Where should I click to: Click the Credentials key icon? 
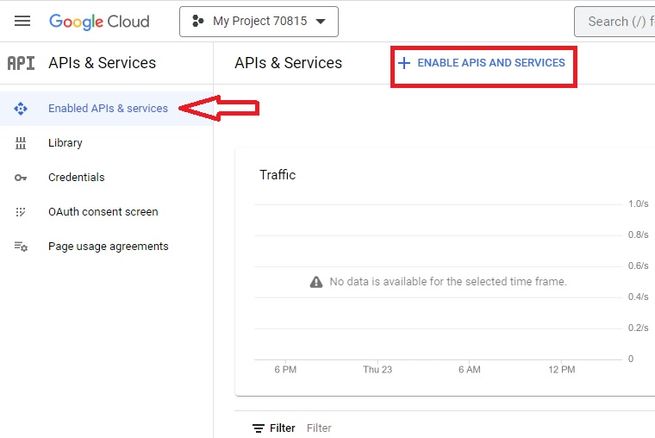pyautogui.click(x=21, y=177)
